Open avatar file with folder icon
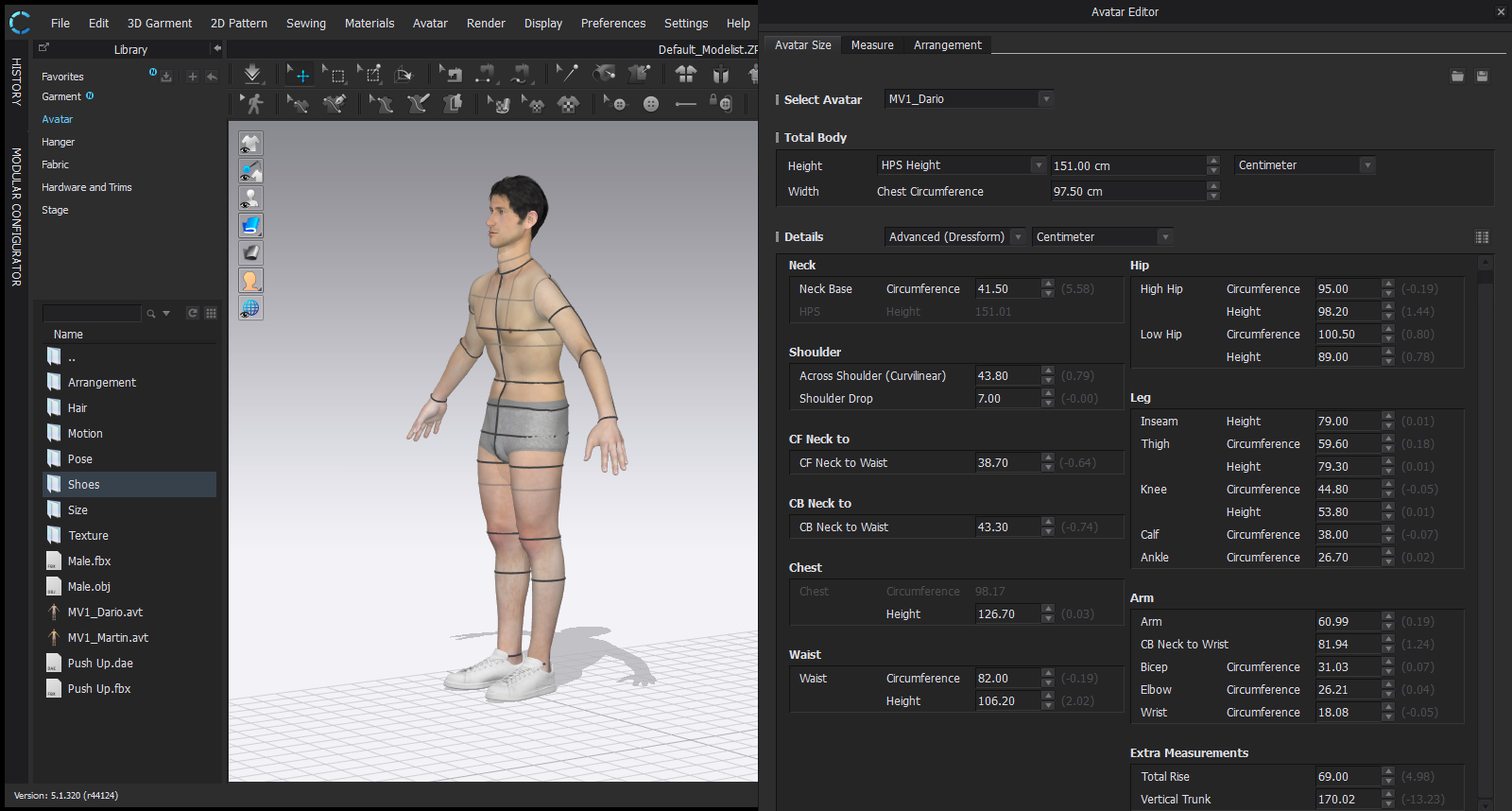The width and height of the screenshot is (1512, 811). coord(1457,76)
